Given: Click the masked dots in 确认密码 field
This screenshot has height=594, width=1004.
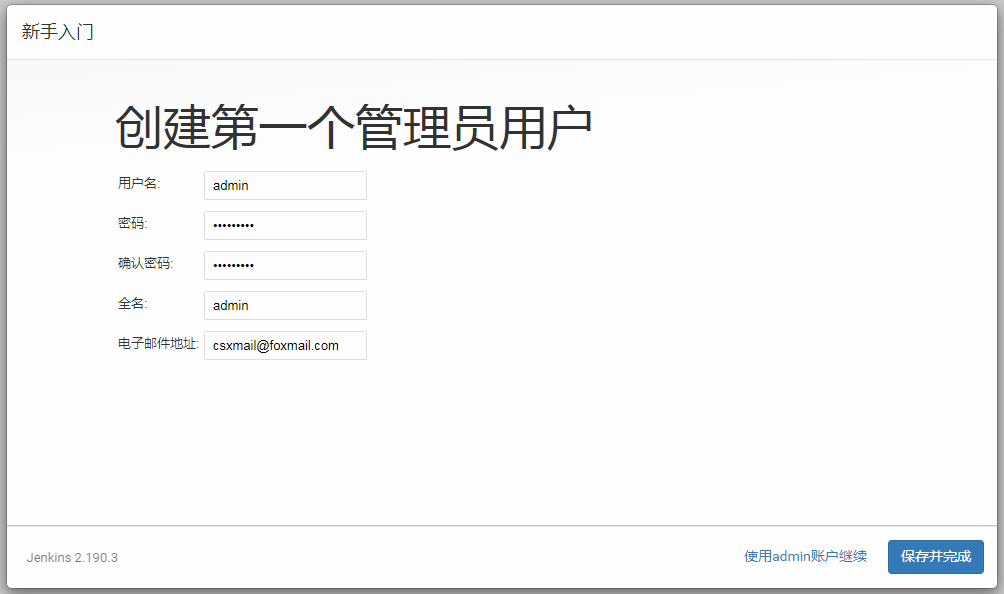Looking at the screenshot, I should pos(234,266).
